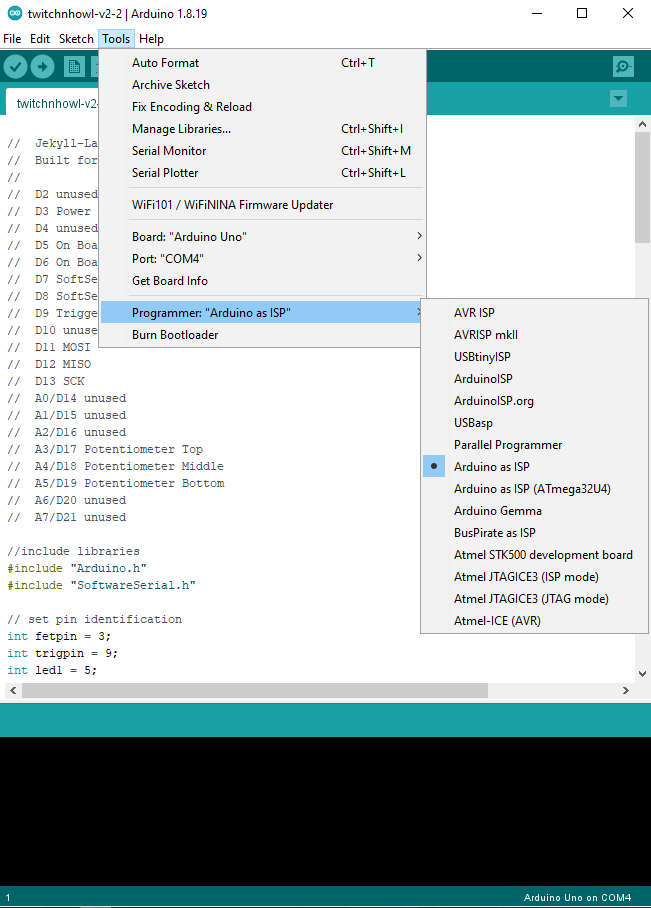This screenshot has height=908, width=651.
Task: Open the Board: "Arduino Uno" submenu
Action: [x=262, y=236]
